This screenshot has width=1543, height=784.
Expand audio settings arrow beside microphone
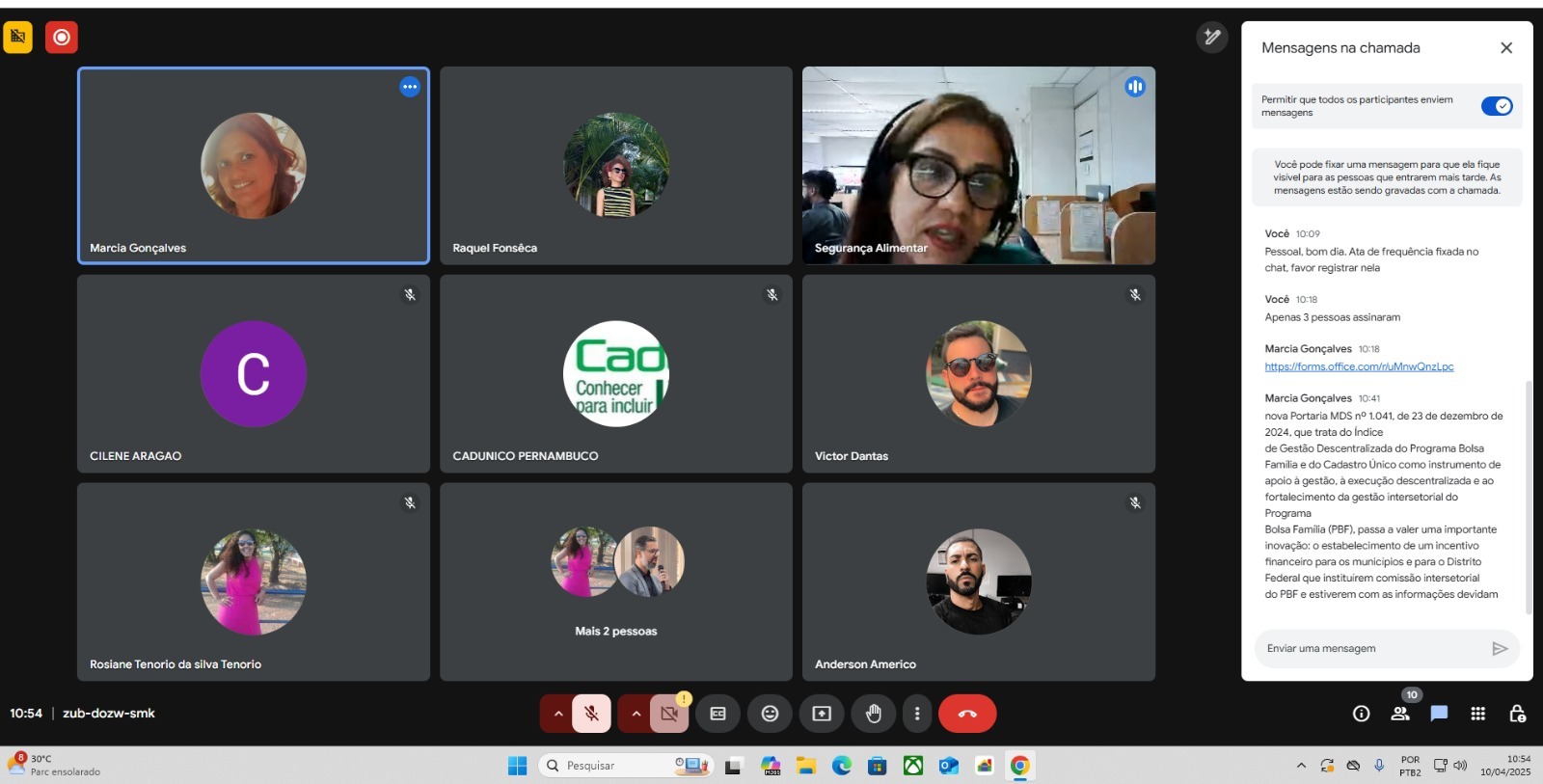557,714
